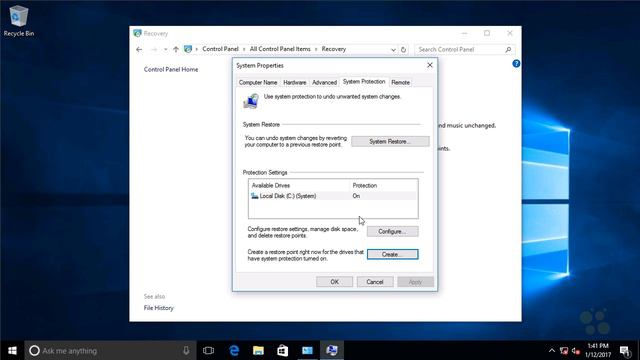Click the Cortana microphone icon
The height and width of the screenshot is (360, 640).
coord(186,350)
